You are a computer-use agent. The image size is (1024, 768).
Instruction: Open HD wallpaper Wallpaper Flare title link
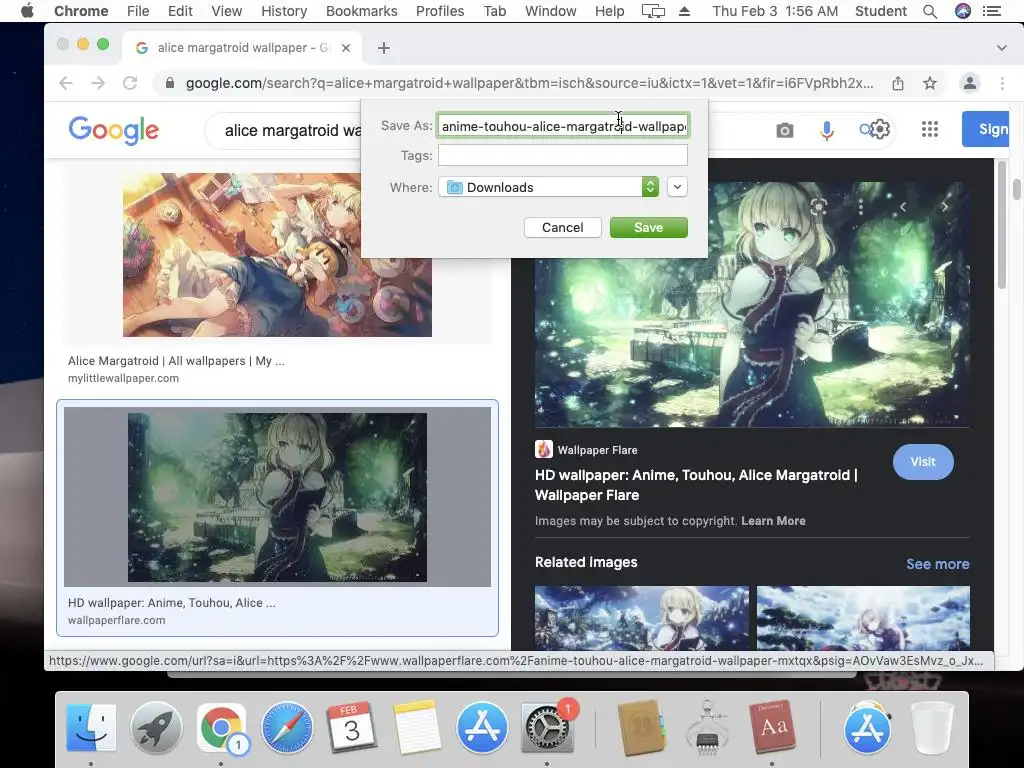696,485
